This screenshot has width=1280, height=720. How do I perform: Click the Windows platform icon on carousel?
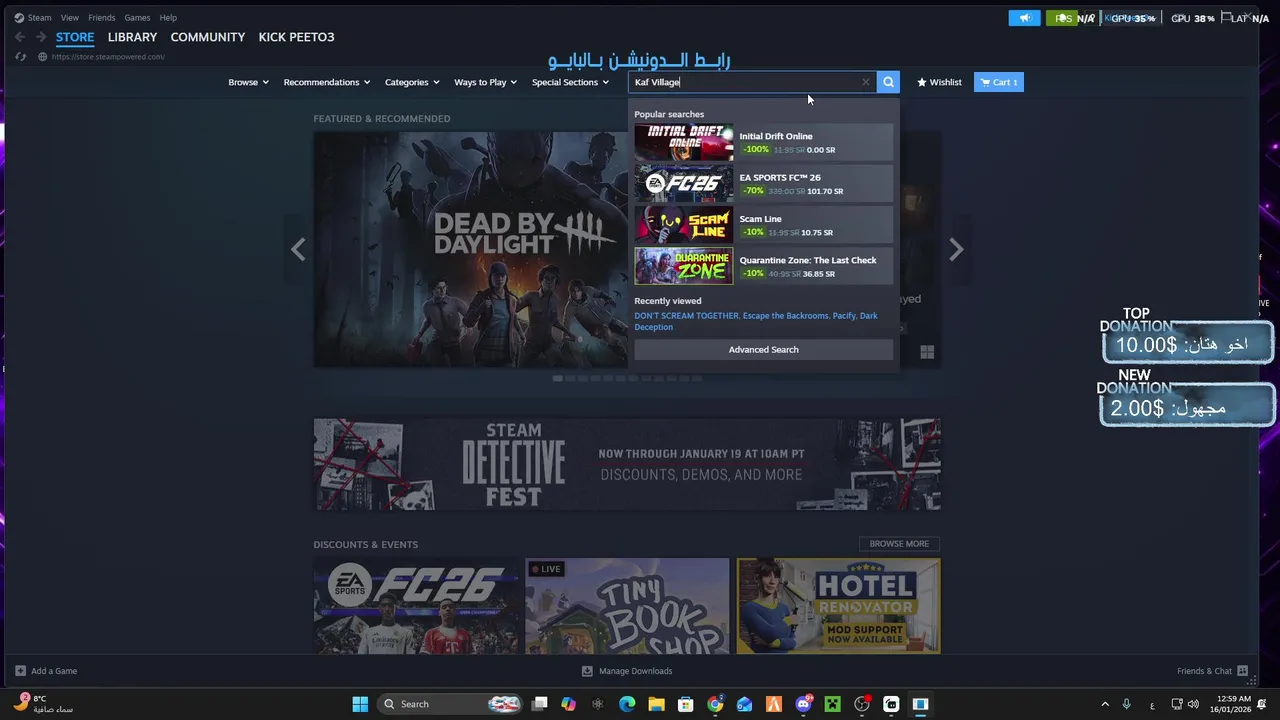(927, 352)
